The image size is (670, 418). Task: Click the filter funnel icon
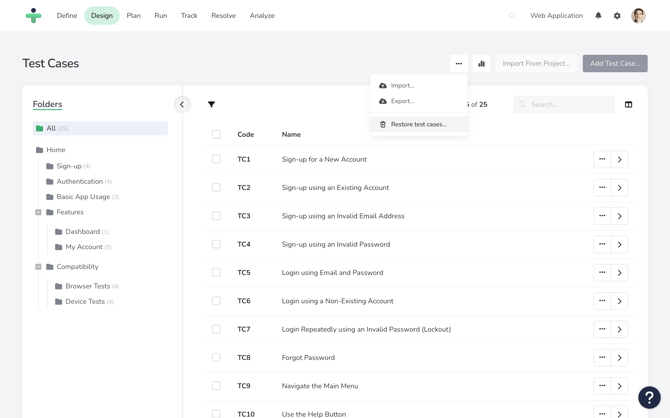[x=211, y=104]
